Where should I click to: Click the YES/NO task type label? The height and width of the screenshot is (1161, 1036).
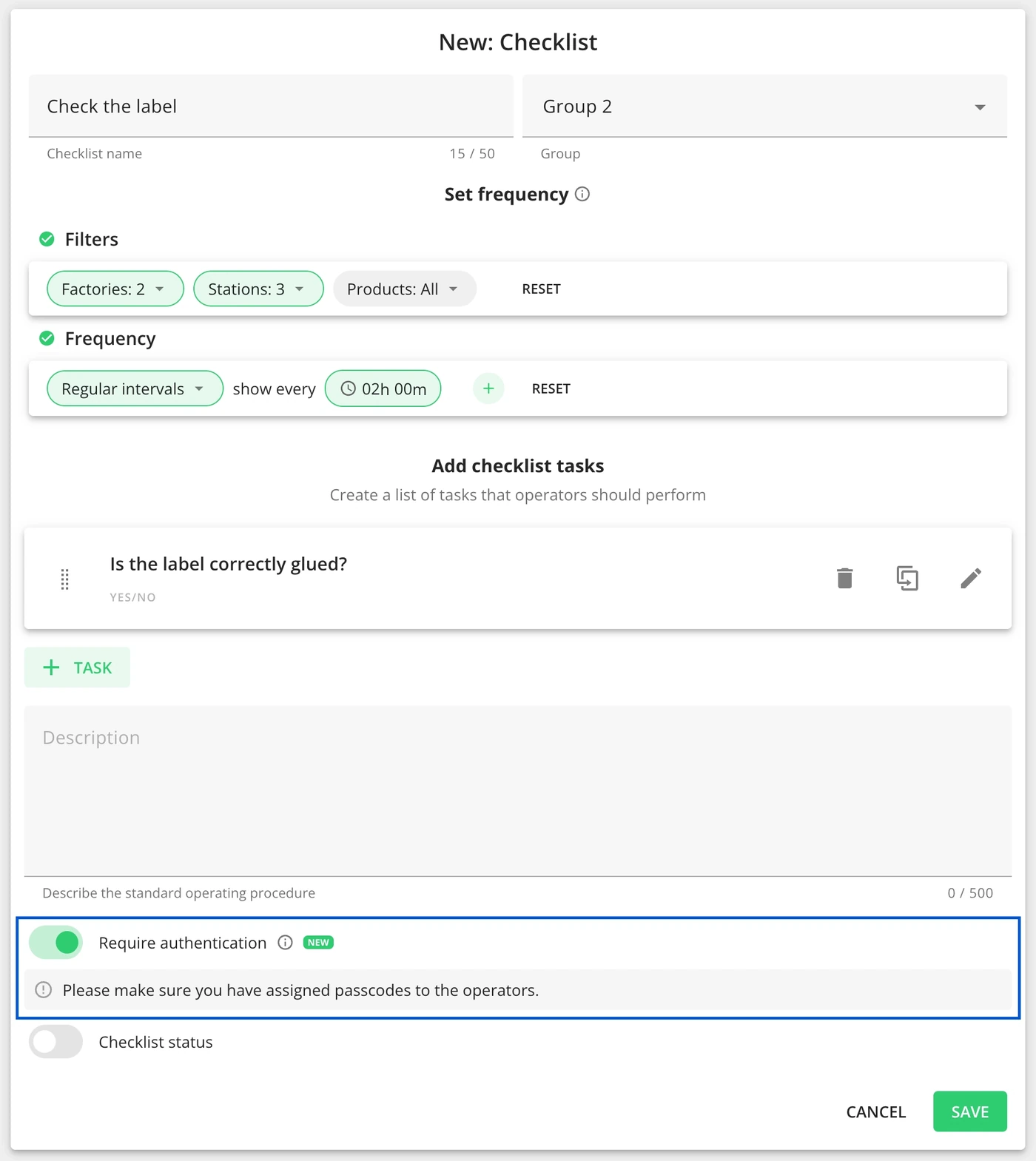132,597
